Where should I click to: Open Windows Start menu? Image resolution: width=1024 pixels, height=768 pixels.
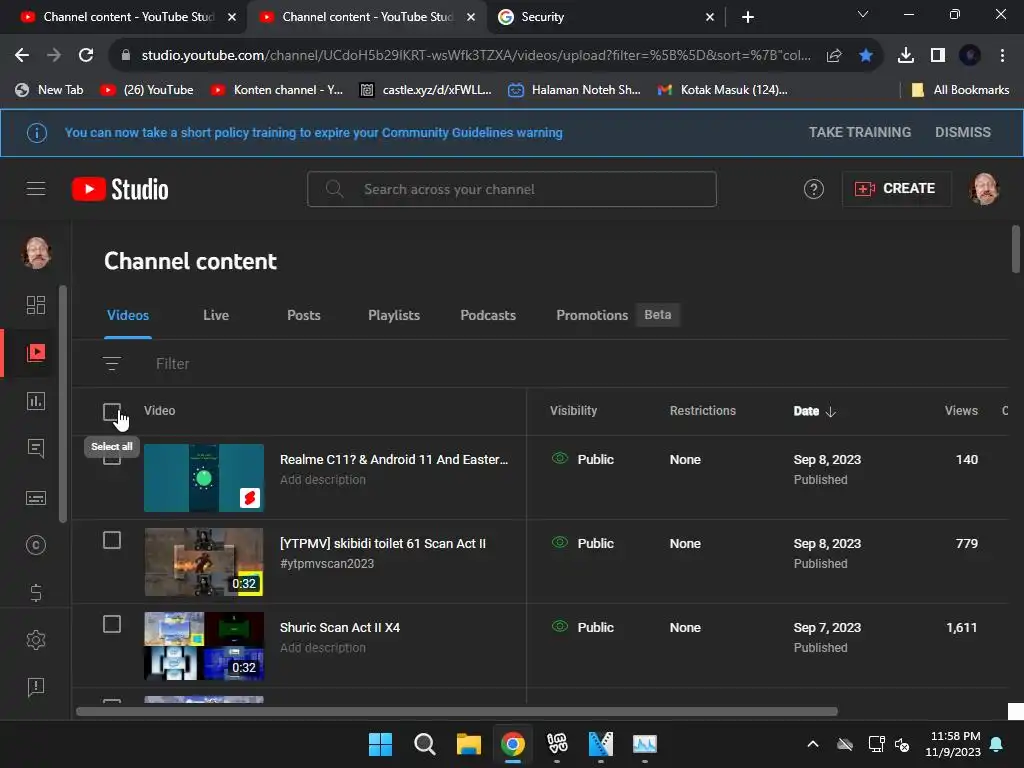point(380,744)
